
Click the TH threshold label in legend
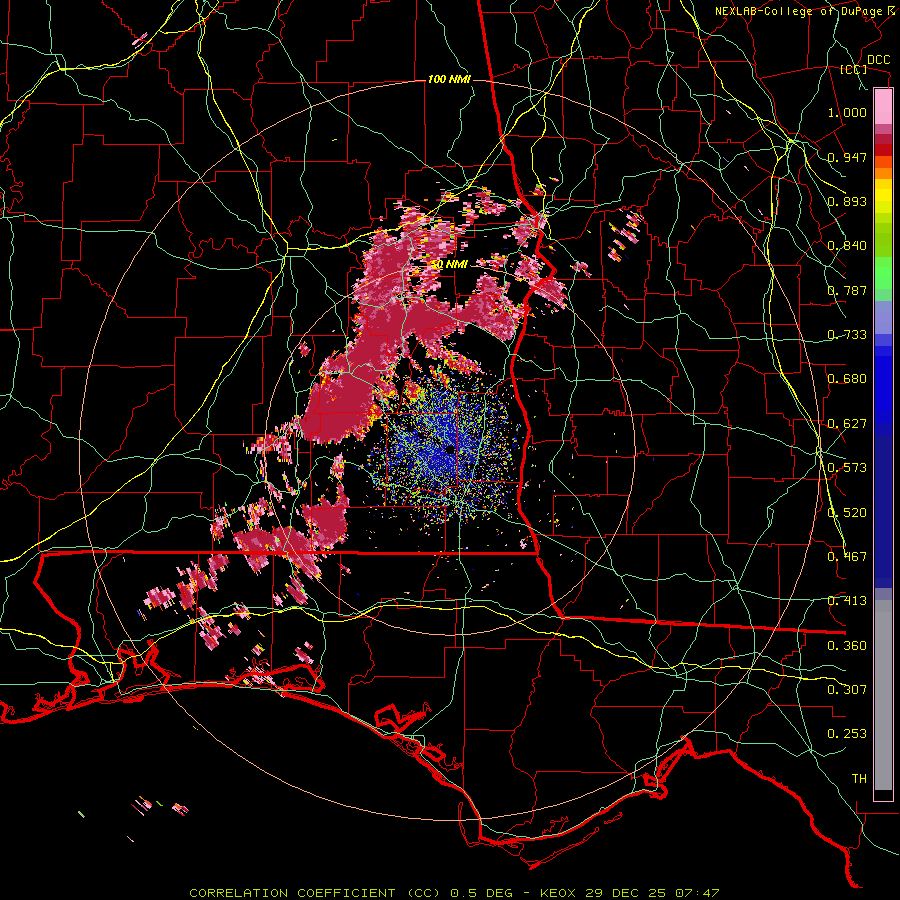(x=859, y=779)
